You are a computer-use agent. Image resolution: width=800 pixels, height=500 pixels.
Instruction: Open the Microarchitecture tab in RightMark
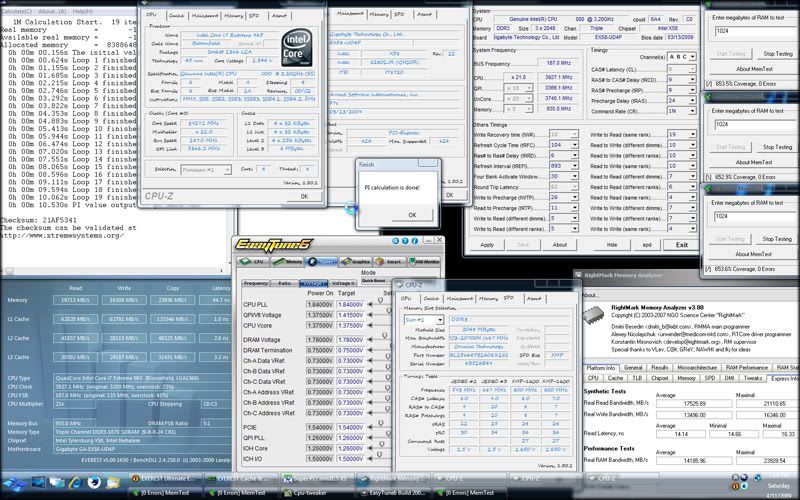point(697,367)
